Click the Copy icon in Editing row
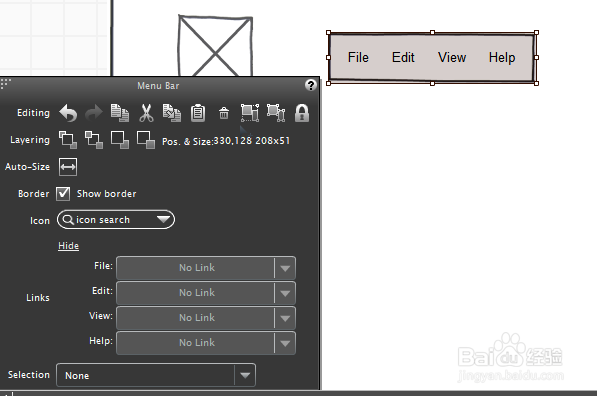The image size is (597, 396). coord(120,113)
